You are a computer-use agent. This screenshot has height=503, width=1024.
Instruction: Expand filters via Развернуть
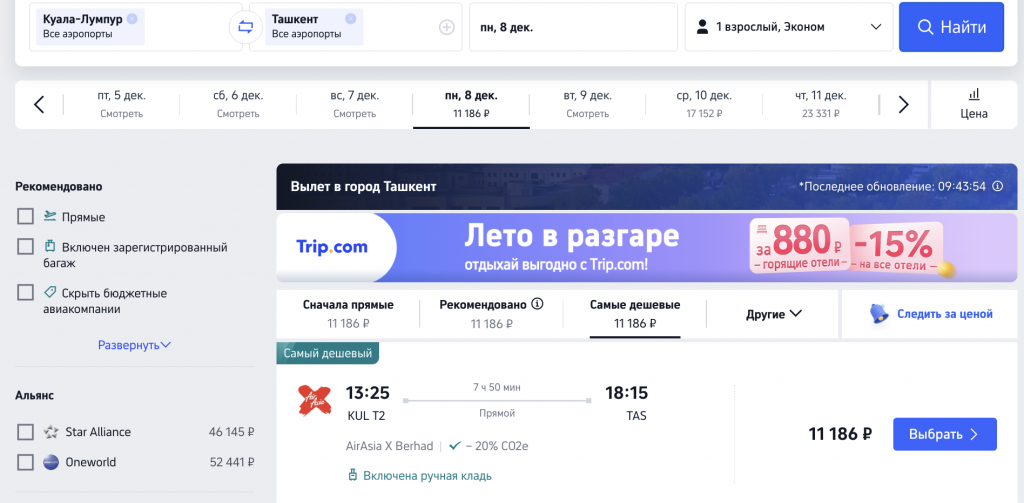point(135,345)
